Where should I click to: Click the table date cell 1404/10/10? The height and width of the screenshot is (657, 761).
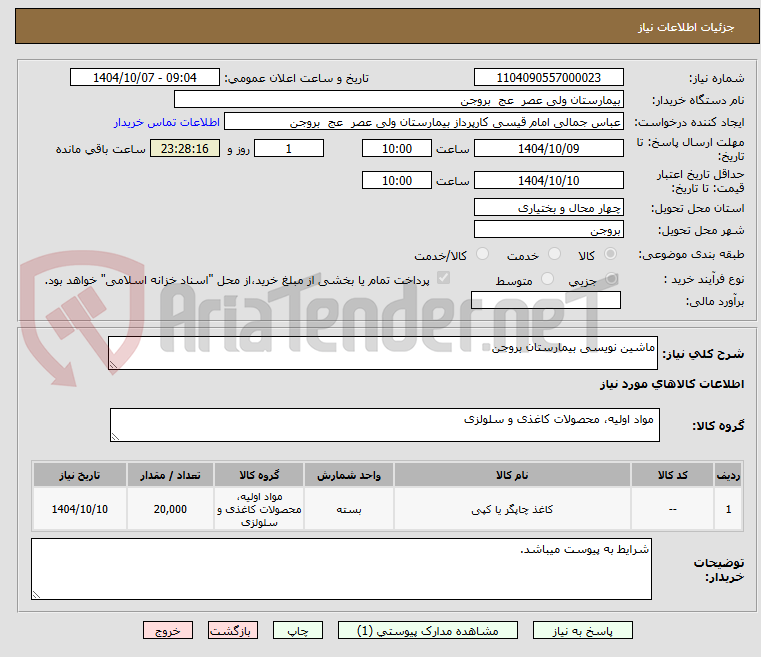tap(80, 509)
